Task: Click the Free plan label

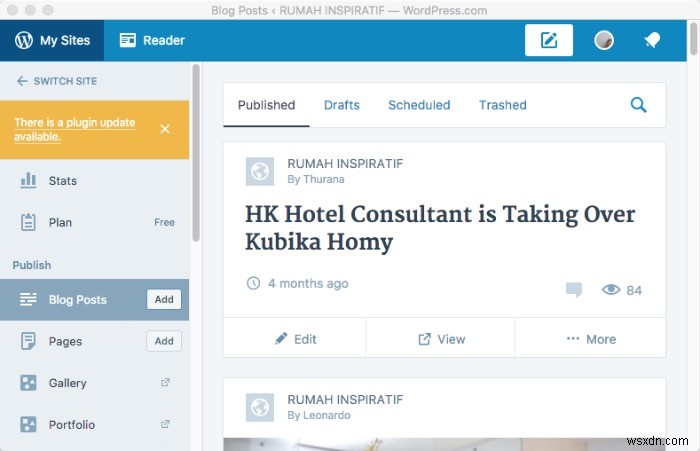Action: click(x=164, y=222)
